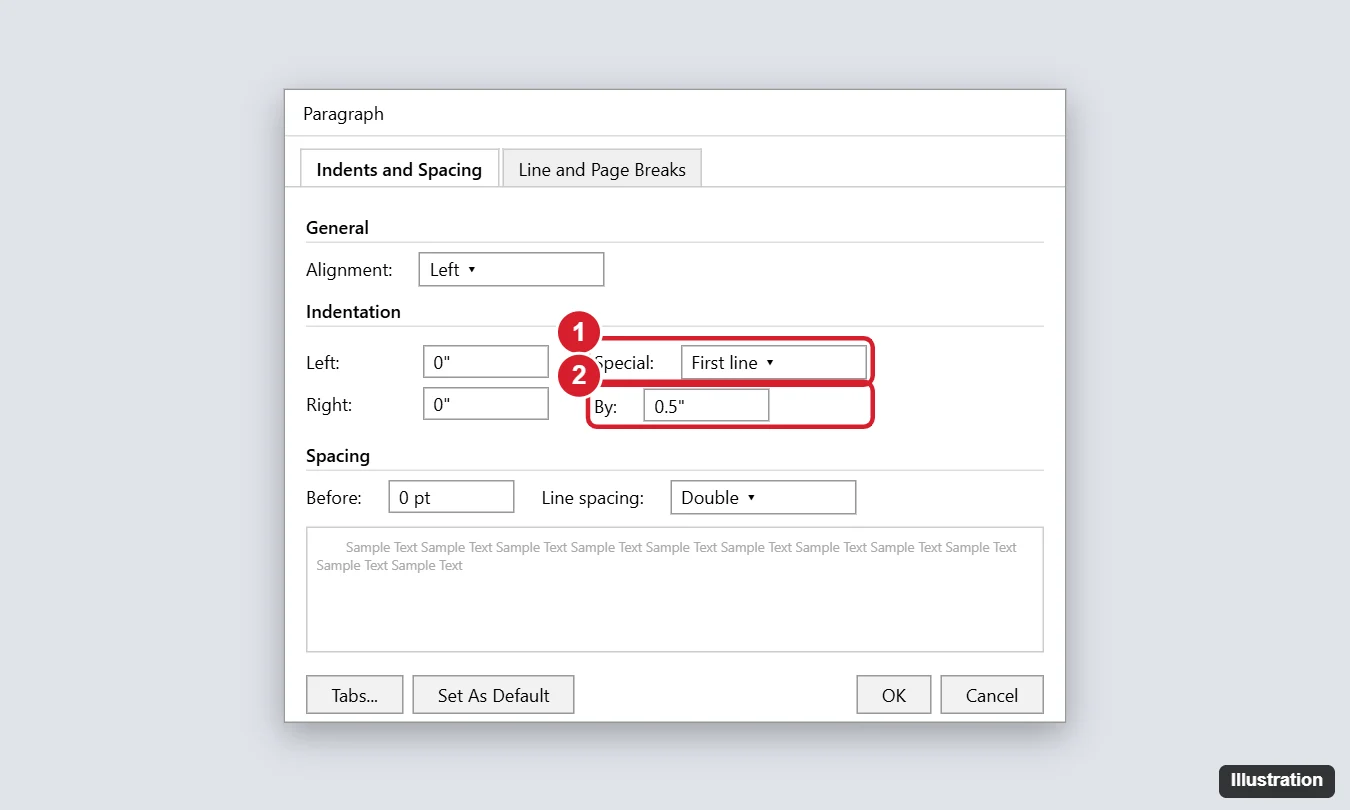Click the Paragraph dialog title
Image resolution: width=1350 pixels, height=810 pixels.
(x=343, y=113)
